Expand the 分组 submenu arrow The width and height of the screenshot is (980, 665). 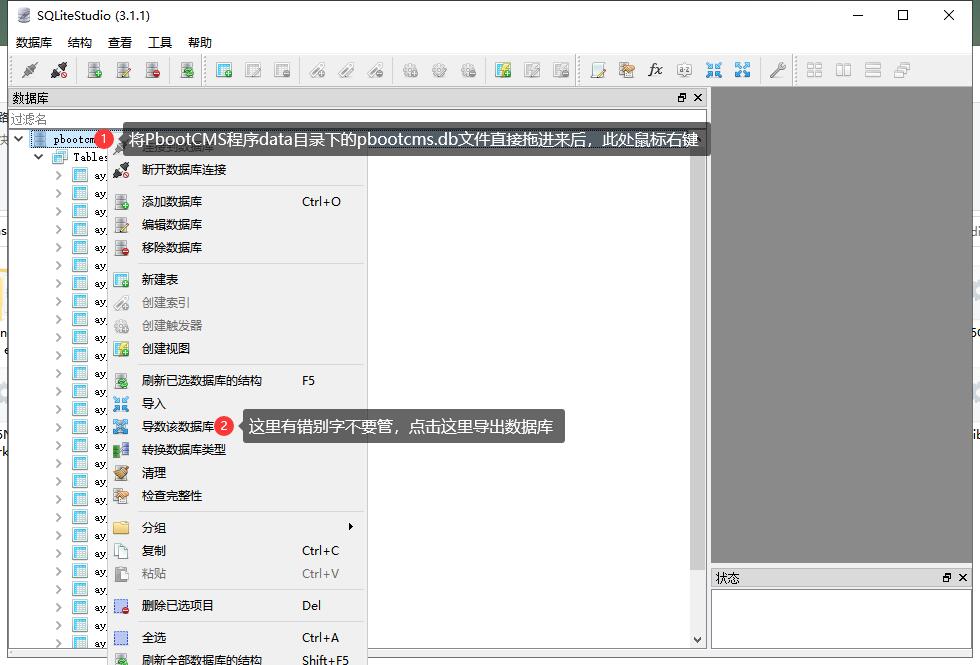[x=350, y=527]
